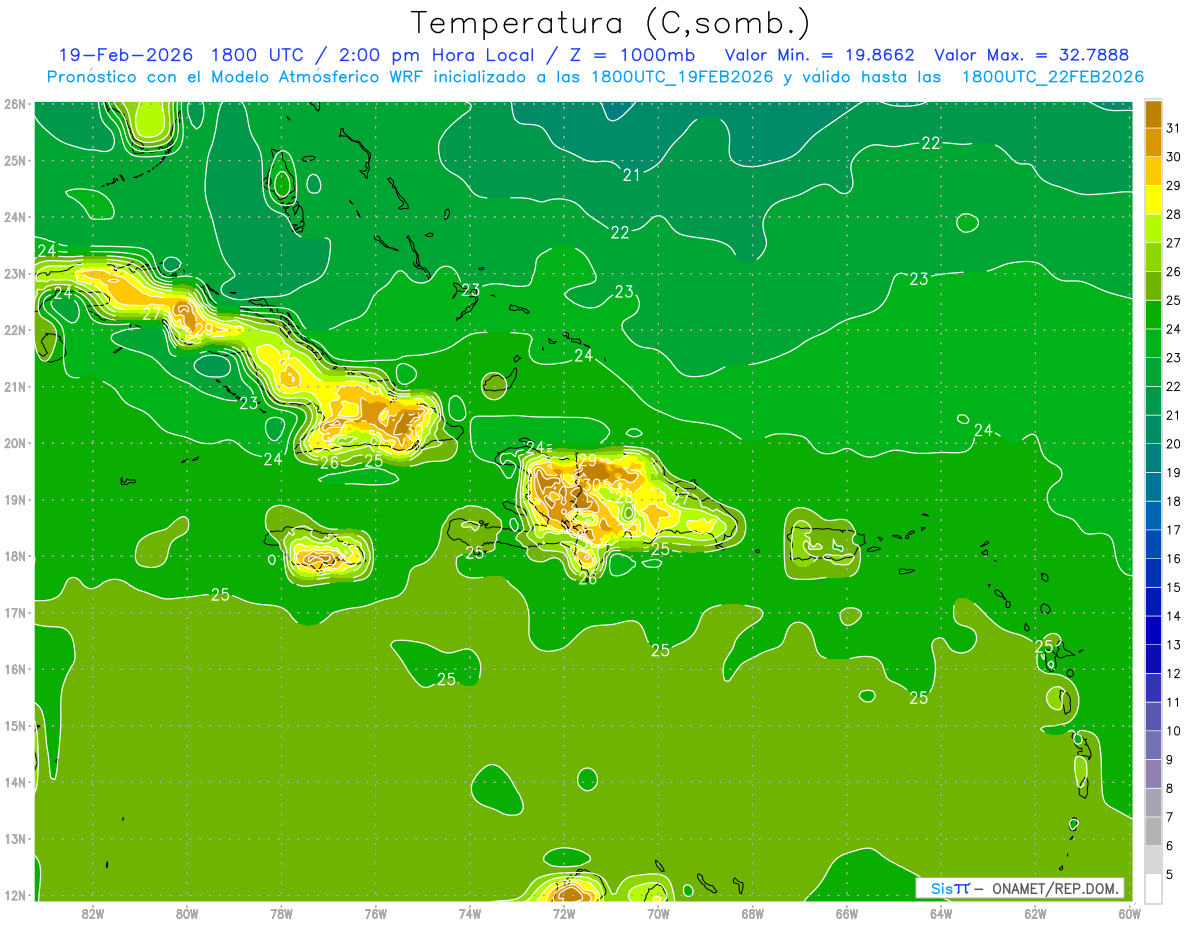Click the 19N latitude axis label
This screenshot has width=1200, height=927.
coord(15,500)
